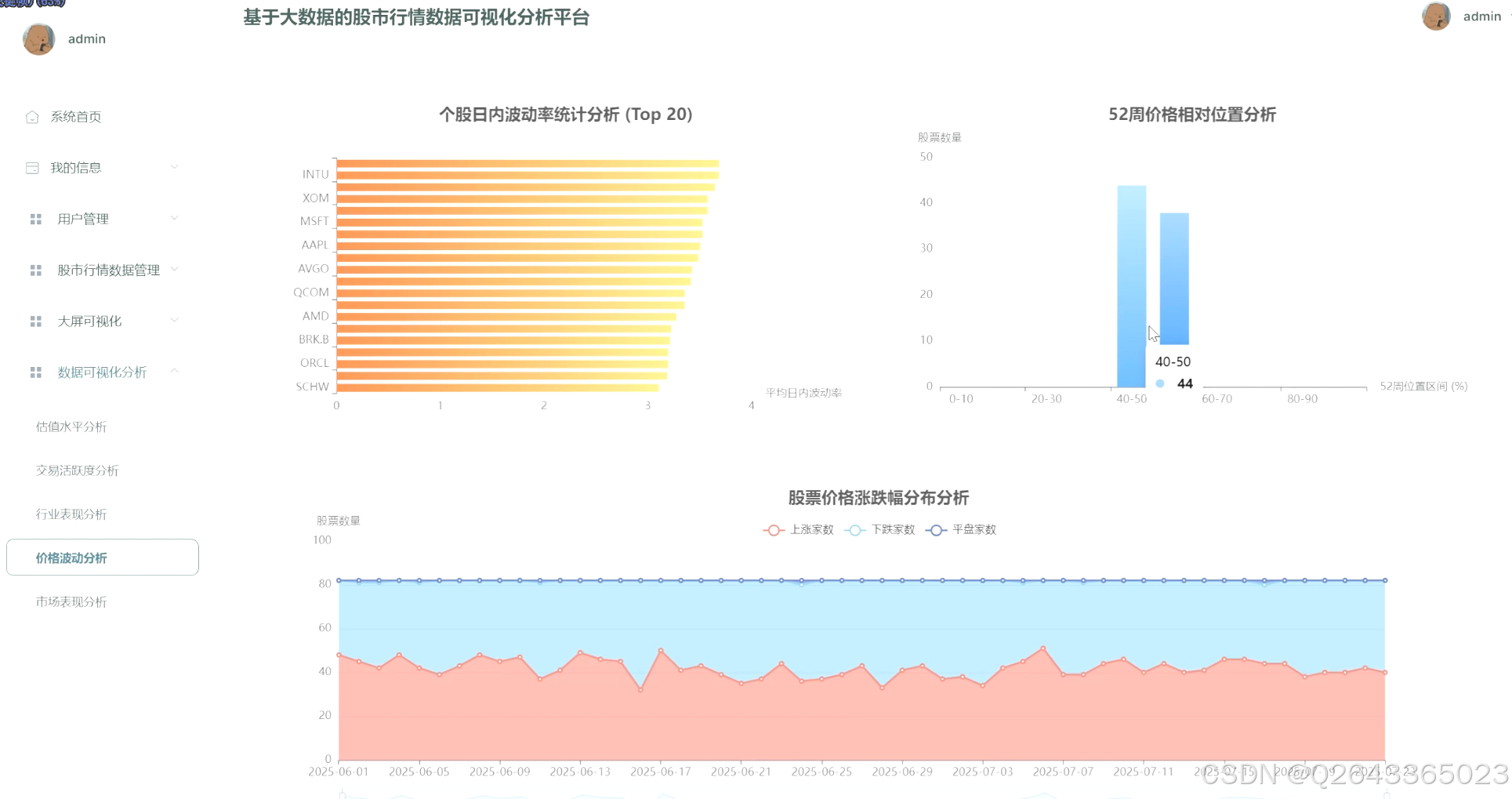1512x799 pixels.
Task: Click the AVGO label in volatility chart
Action: (x=314, y=269)
